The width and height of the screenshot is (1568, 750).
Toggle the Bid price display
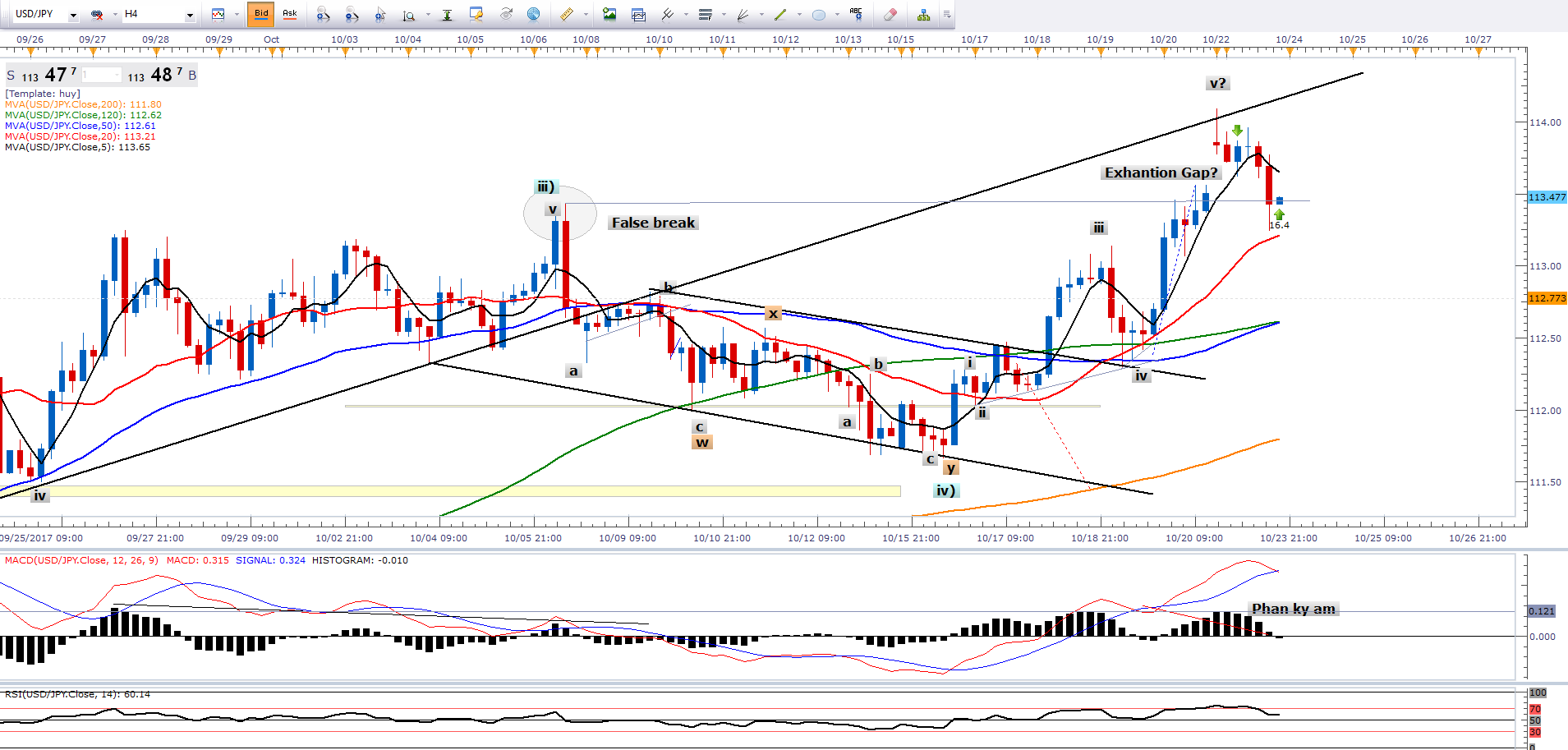pos(261,13)
